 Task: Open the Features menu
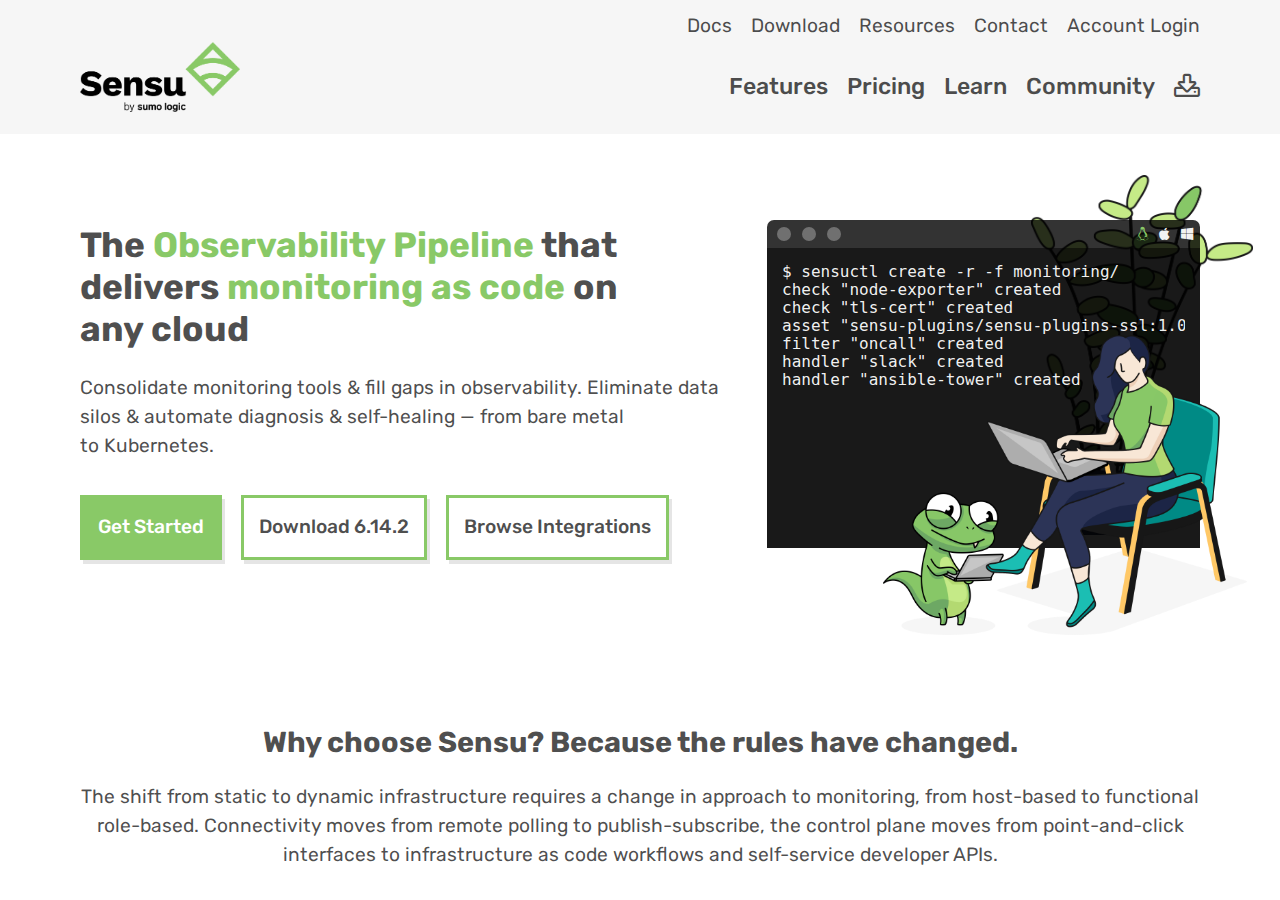click(778, 86)
